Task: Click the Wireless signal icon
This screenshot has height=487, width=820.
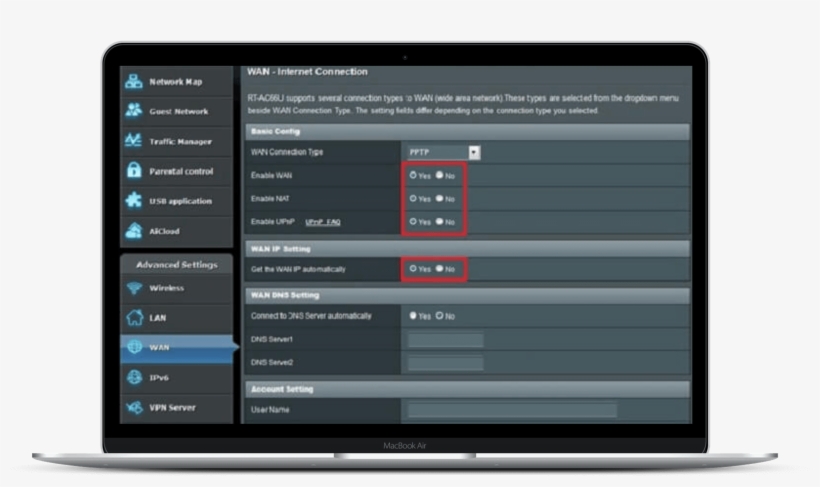Action: click(134, 288)
